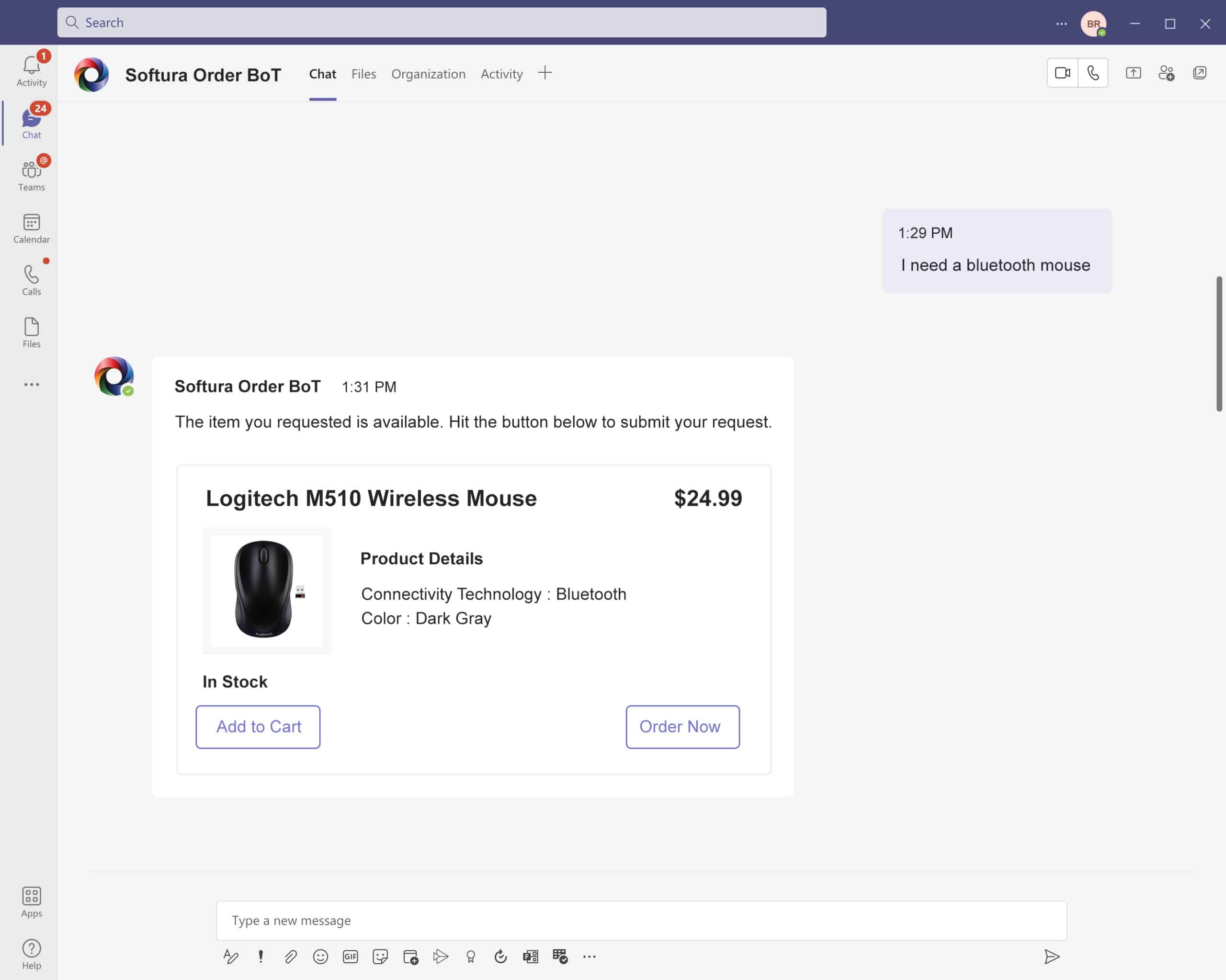This screenshot has width=1226, height=980.
Task: Attach a file with paperclip
Action: [x=291, y=957]
